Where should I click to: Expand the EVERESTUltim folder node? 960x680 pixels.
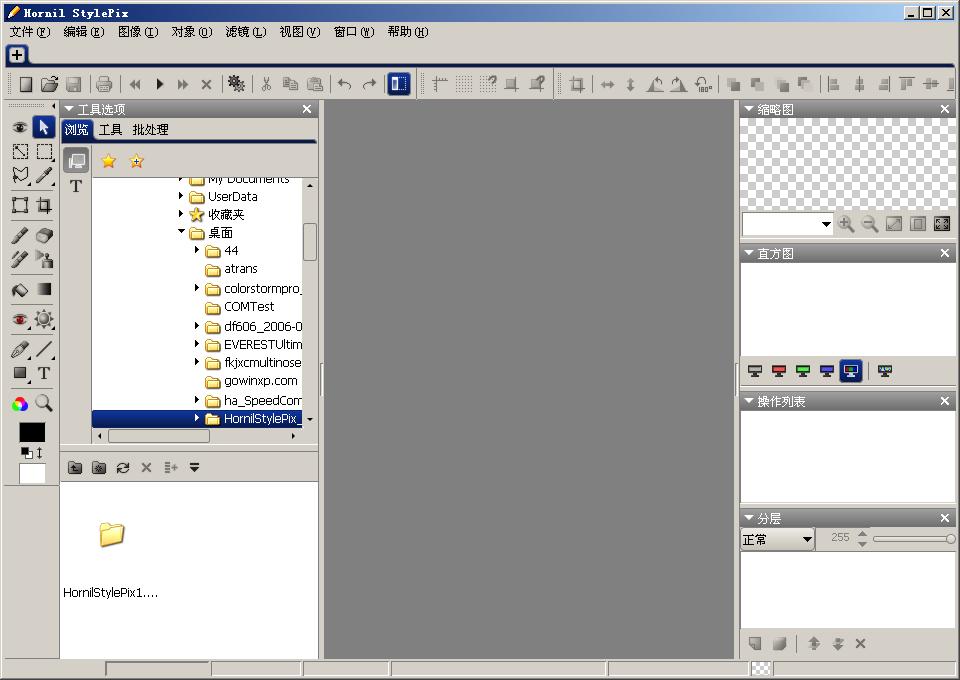(x=197, y=343)
